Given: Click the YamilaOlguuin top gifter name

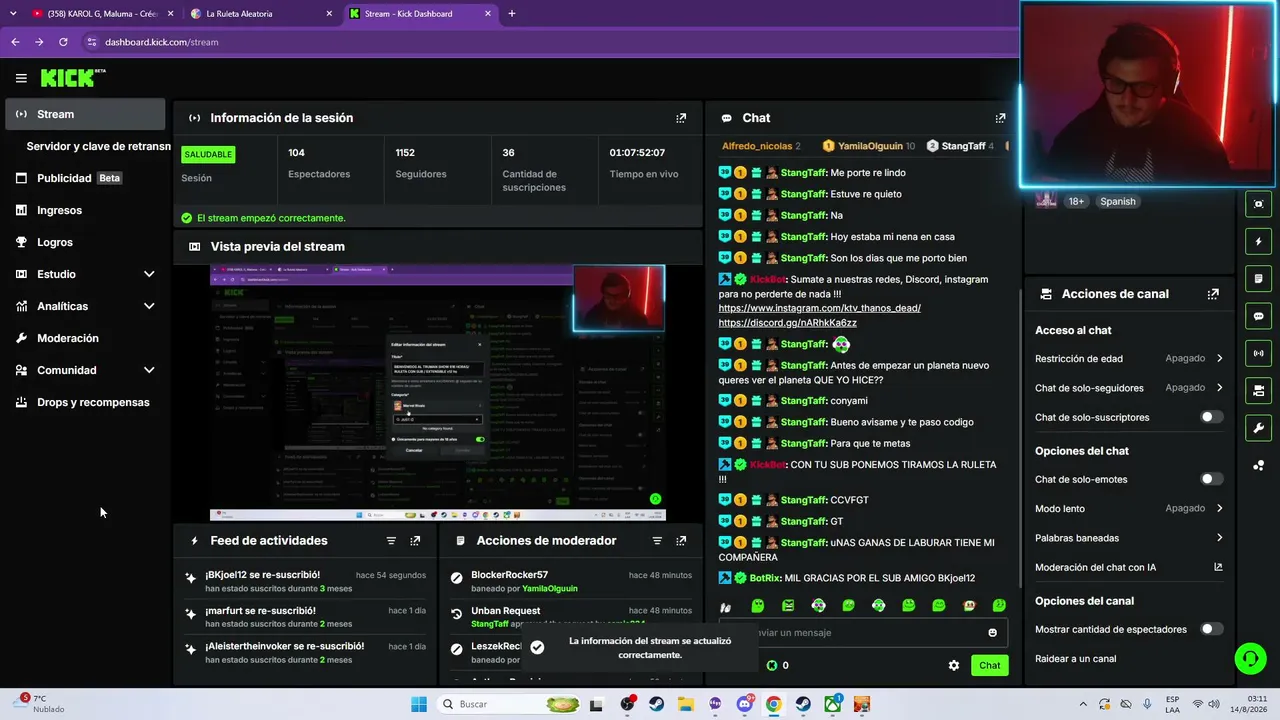Looking at the screenshot, I should [x=870, y=146].
